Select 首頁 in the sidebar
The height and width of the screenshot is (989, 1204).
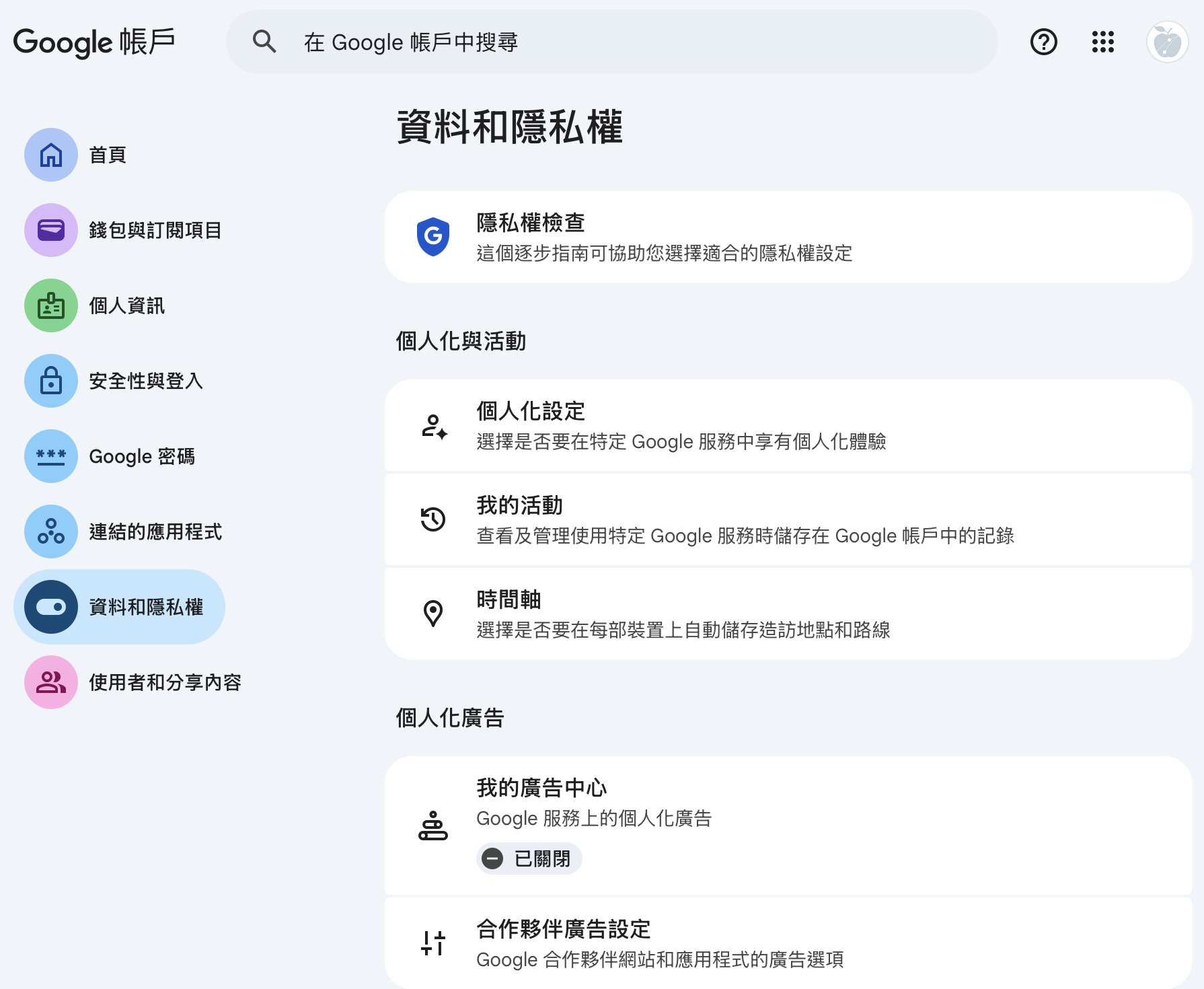tap(108, 155)
